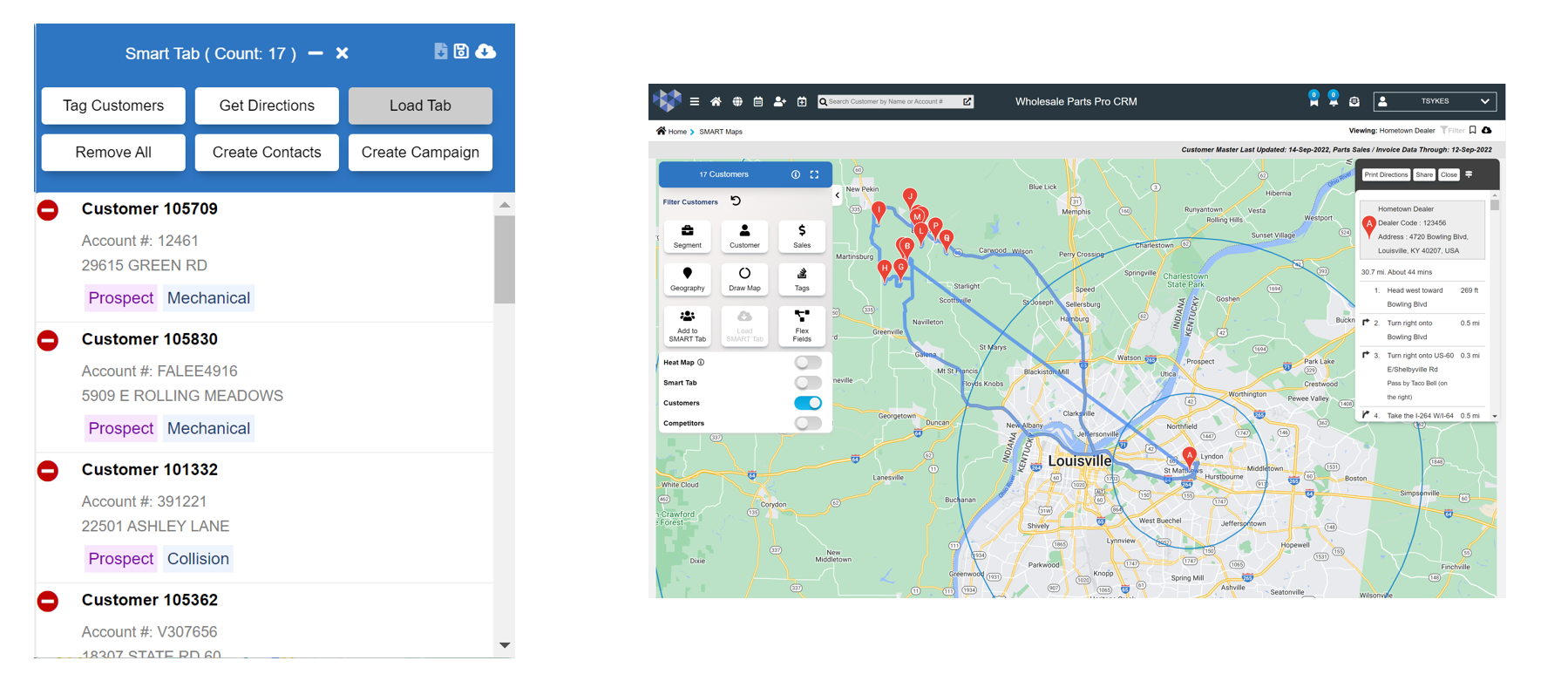Click the briefcase icon next to the bell
This screenshot has height=681, width=1568.
coord(1354,102)
